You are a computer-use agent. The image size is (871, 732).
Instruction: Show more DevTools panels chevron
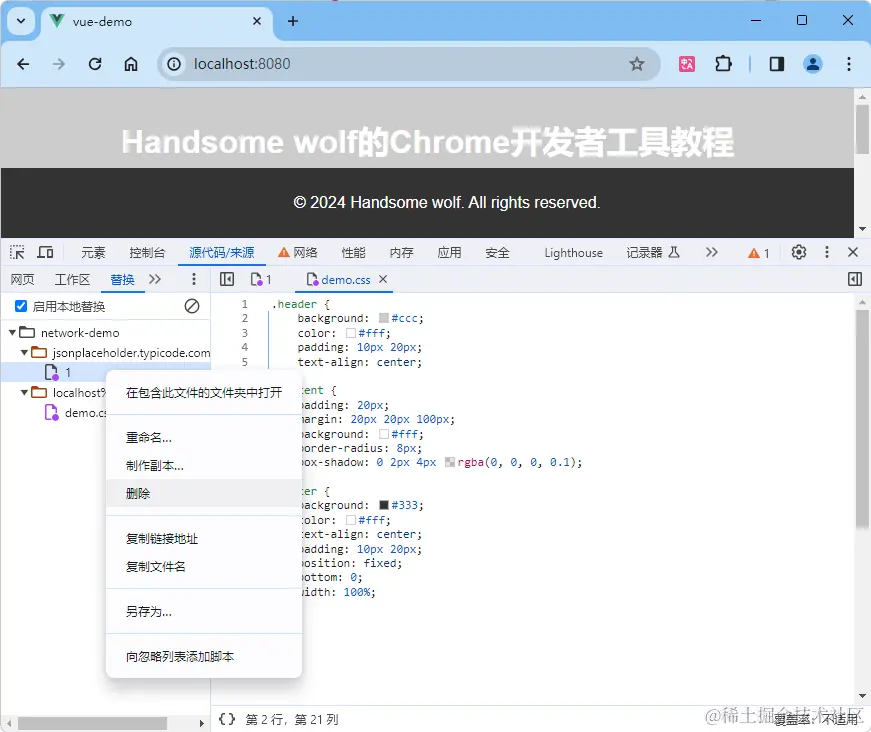point(712,252)
